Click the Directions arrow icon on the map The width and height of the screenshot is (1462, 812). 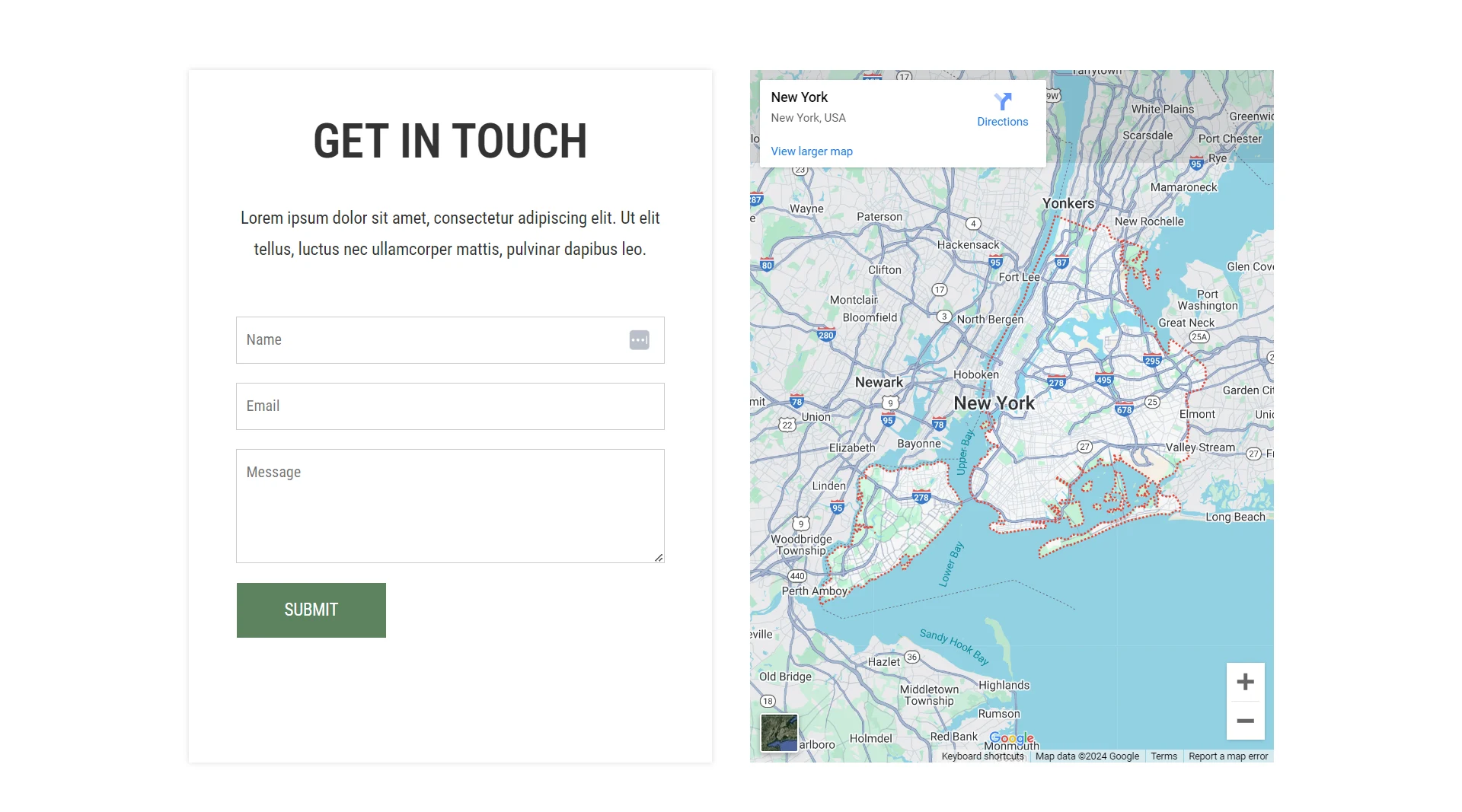[1003, 101]
